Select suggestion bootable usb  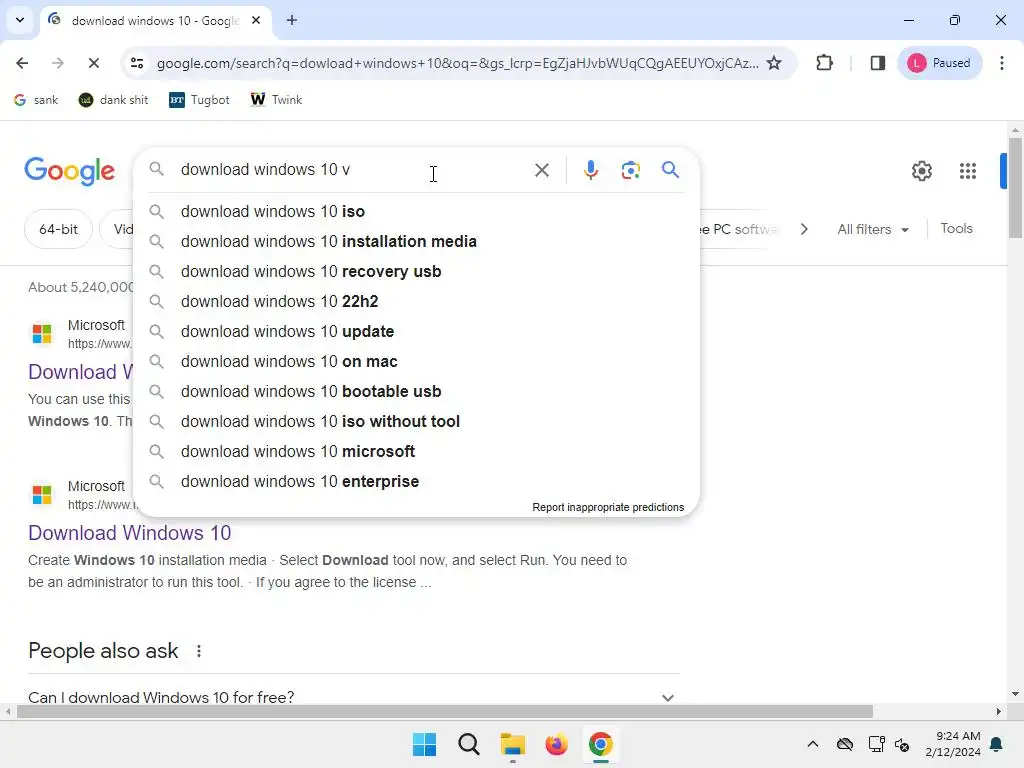[x=416, y=392]
